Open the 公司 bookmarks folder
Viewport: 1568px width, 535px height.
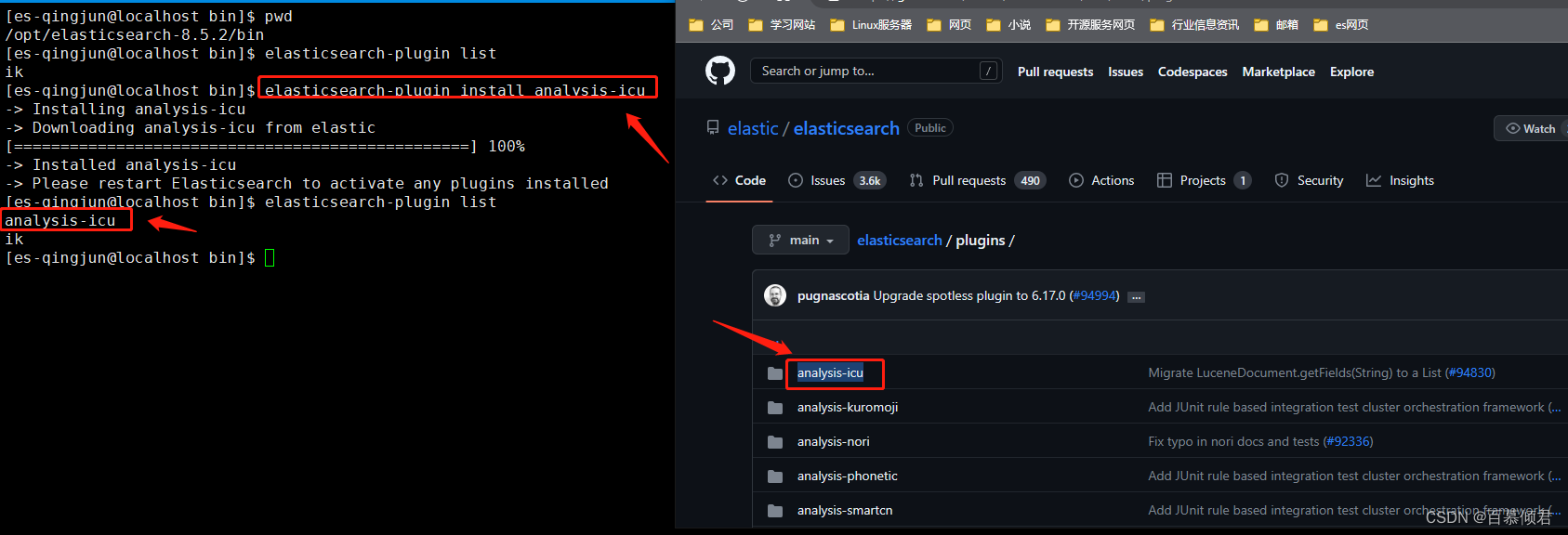click(711, 25)
